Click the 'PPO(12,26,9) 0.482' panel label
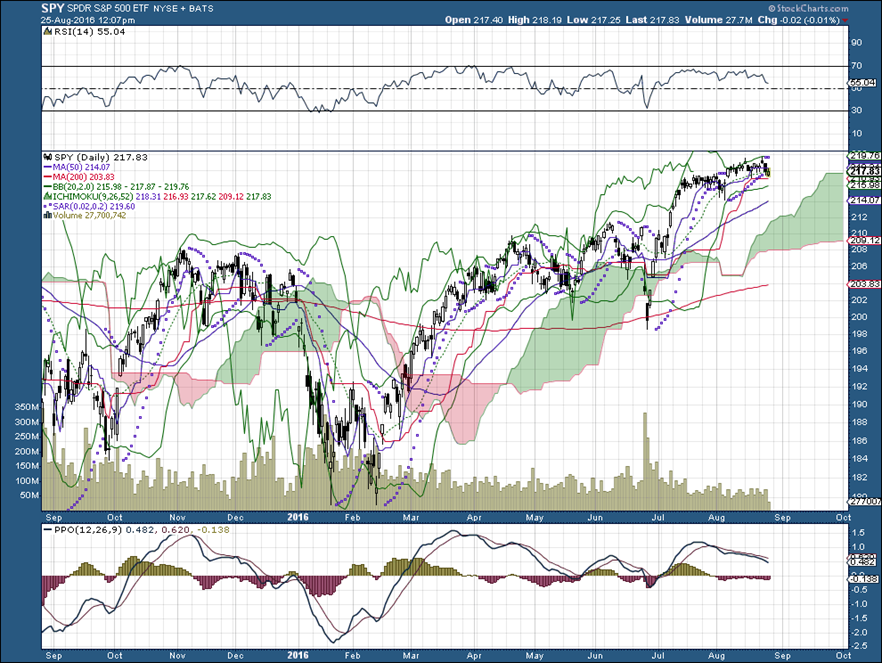Screen dimensions: 882x663 point(103,530)
